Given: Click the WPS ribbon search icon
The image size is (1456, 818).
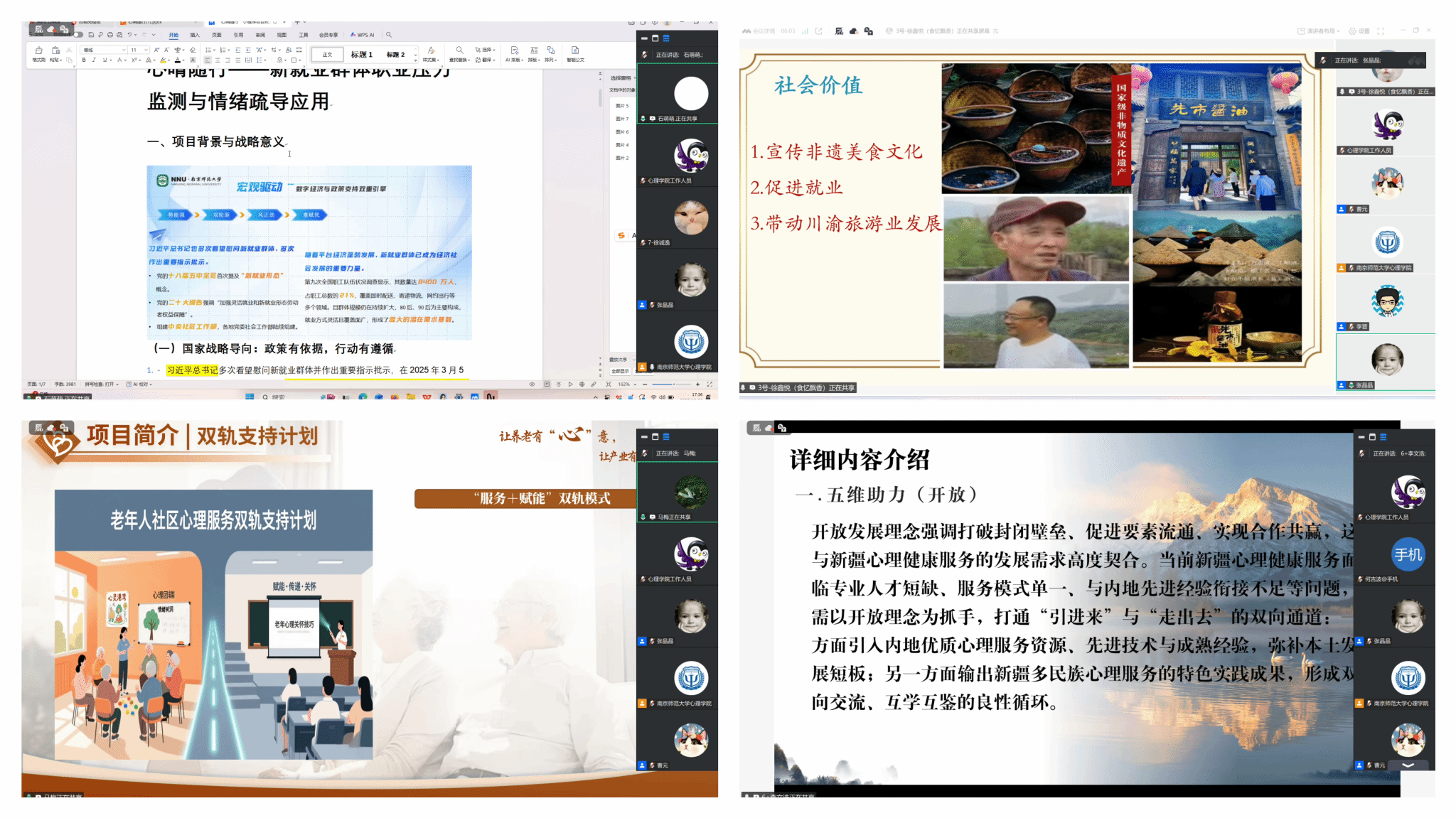Looking at the screenshot, I should click(x=388, y=35).
